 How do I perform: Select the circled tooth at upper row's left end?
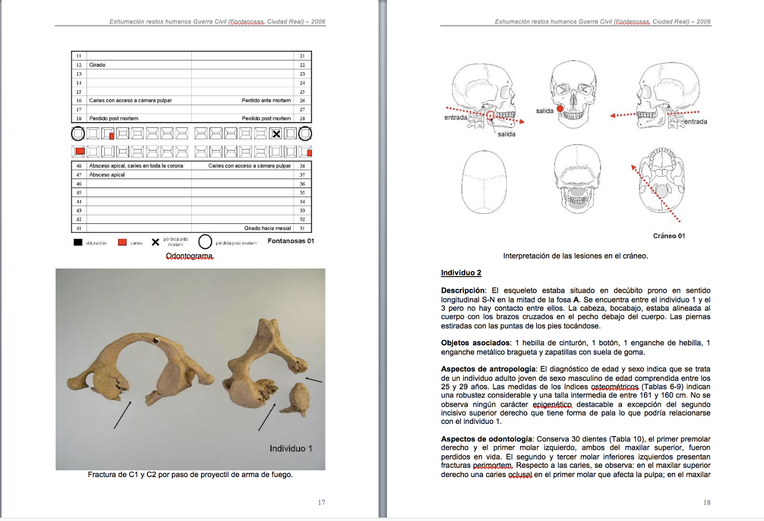pos(78,133)
